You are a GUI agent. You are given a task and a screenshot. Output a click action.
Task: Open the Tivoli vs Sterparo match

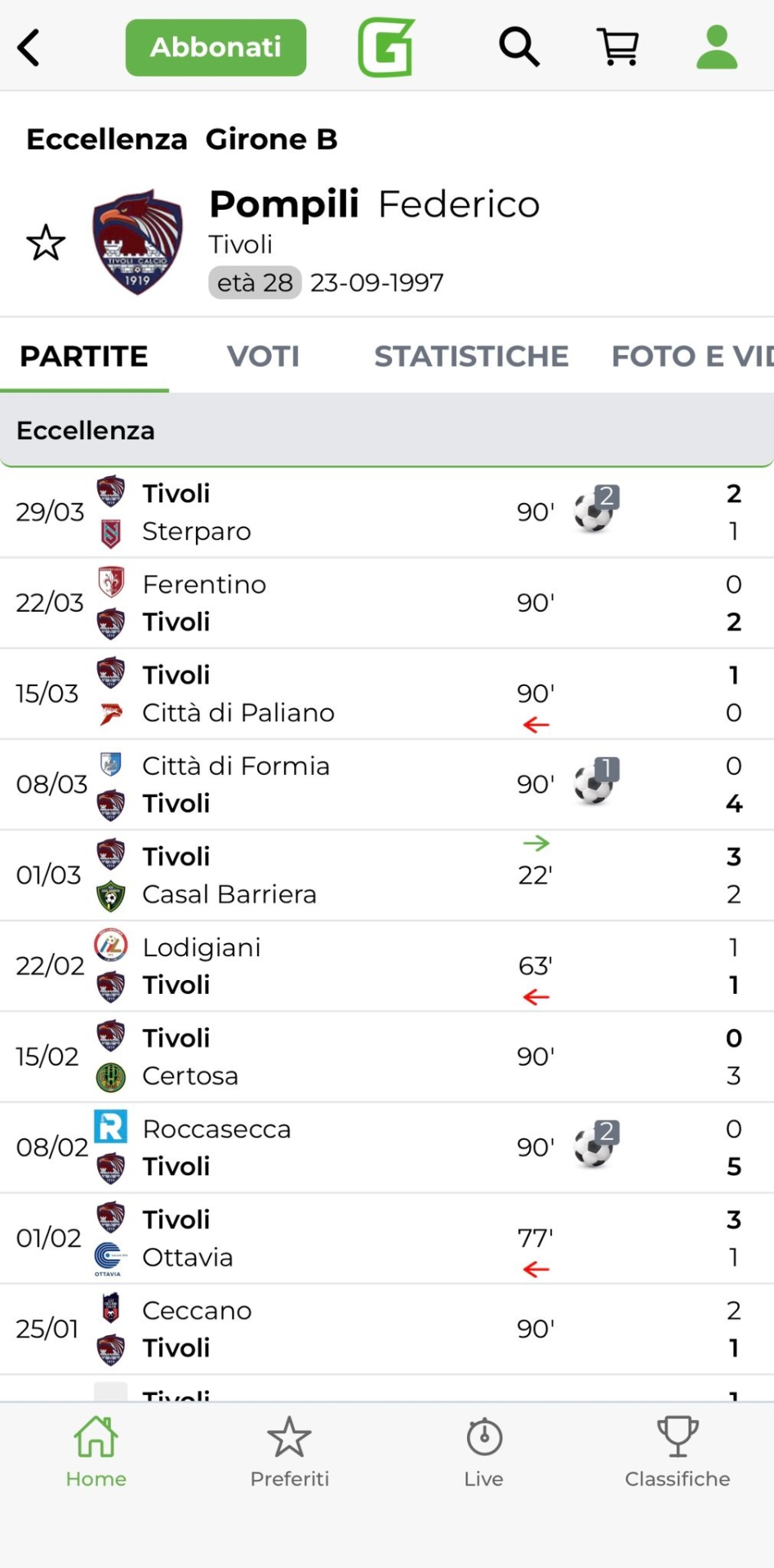tap(327, 512)
